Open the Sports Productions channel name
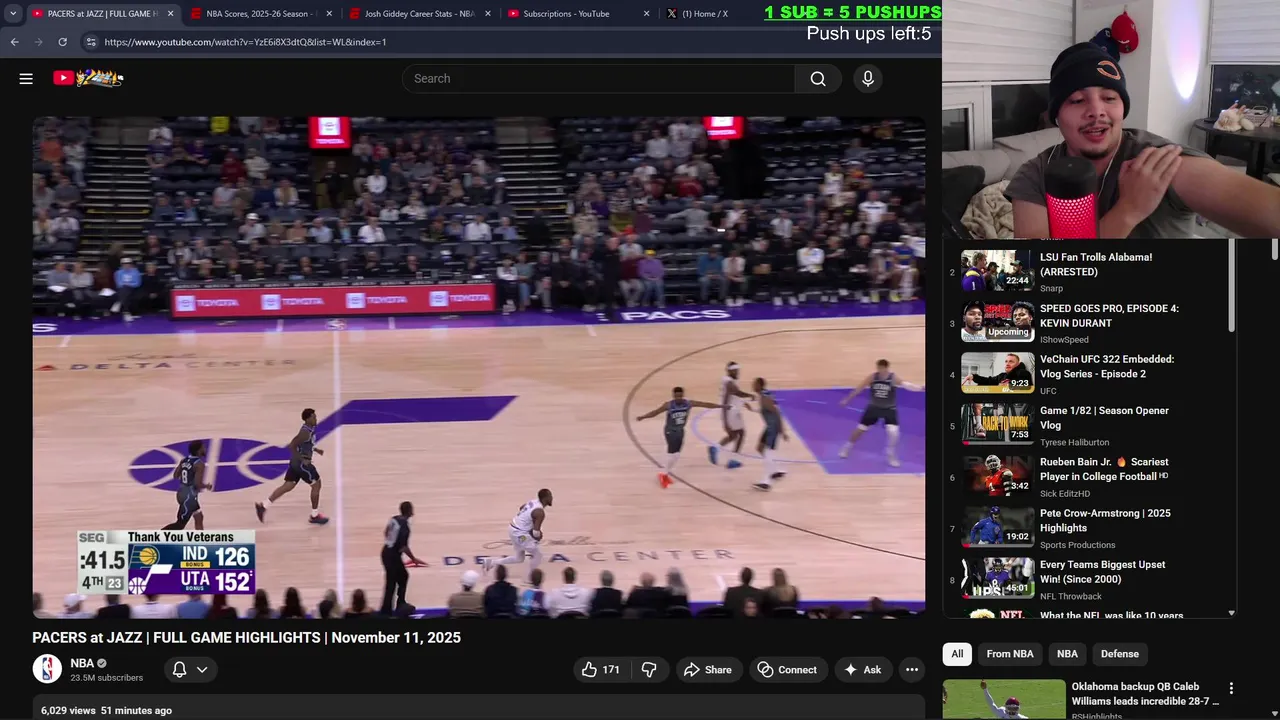 (x=1077, y=545)
